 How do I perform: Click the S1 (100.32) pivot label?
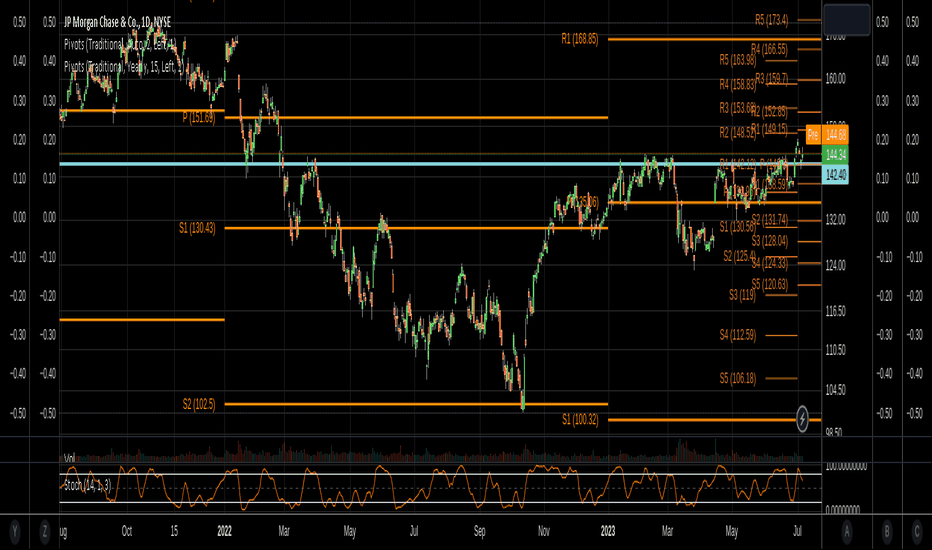tap(580, 420)
